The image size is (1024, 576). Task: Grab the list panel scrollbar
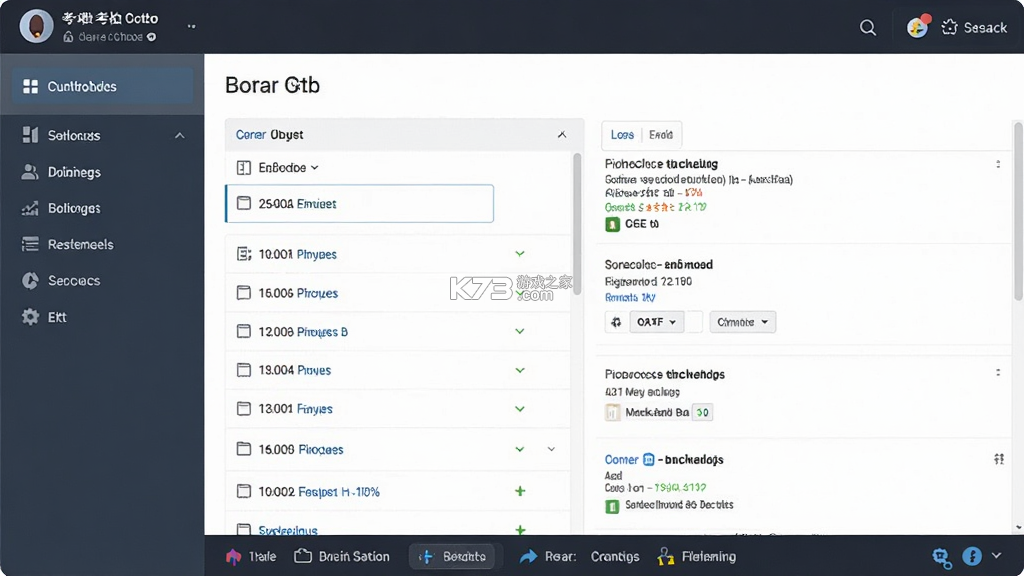pyautogui.click(x=577, y=223)
